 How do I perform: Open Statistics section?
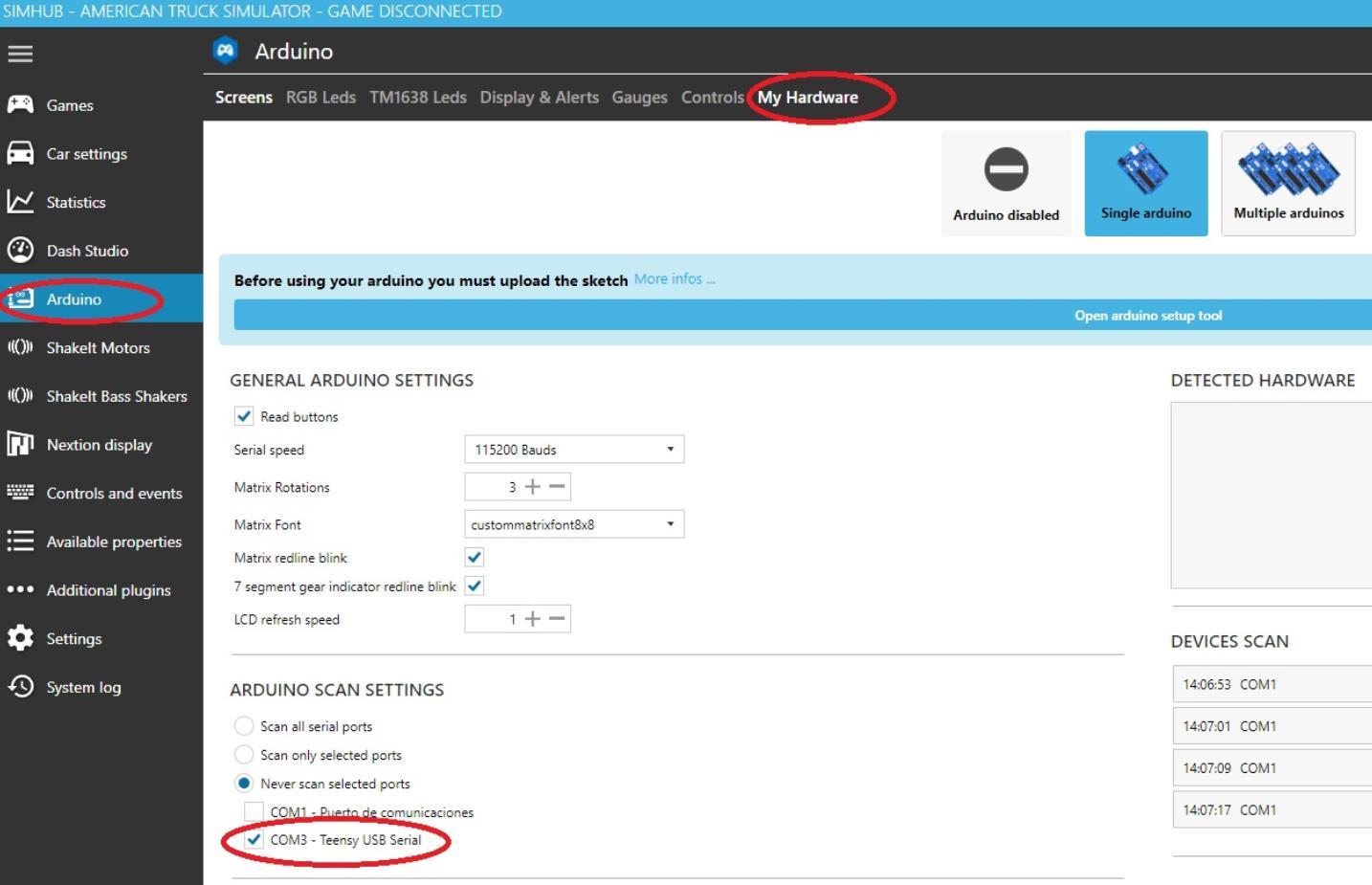77,203
